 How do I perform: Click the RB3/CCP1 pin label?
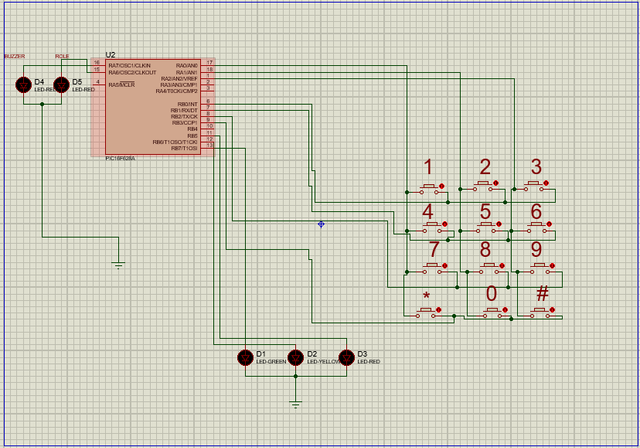[x=185, y=123]
